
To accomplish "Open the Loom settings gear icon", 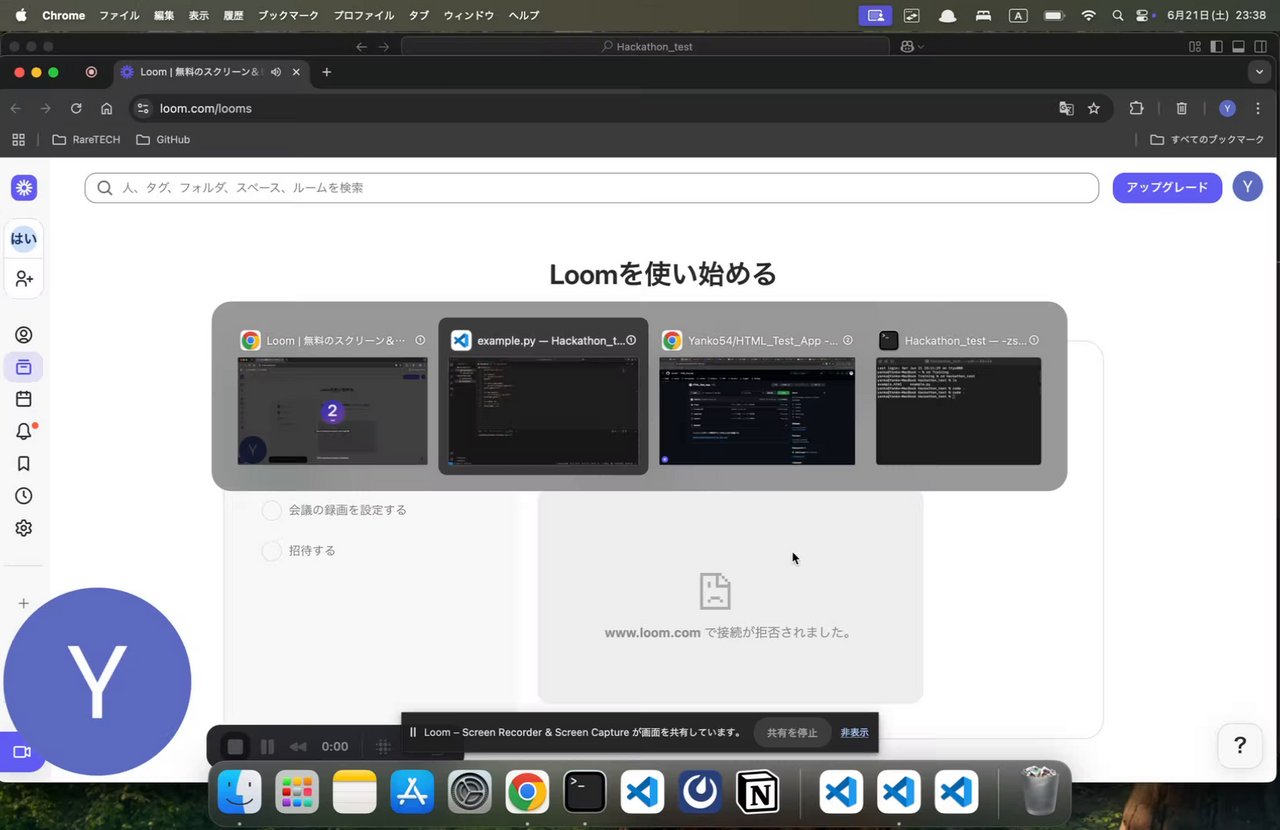I will click(24, 528).
